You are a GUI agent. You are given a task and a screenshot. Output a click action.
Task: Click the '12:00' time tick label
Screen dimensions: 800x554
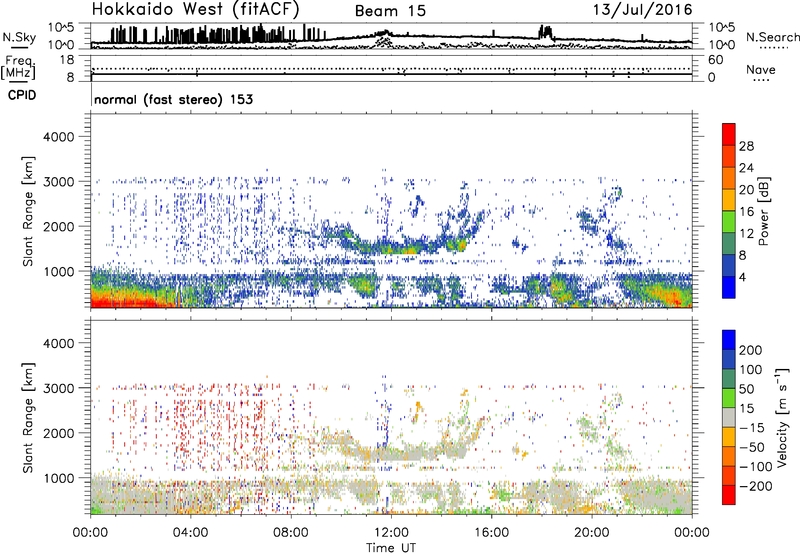[391, 533]
